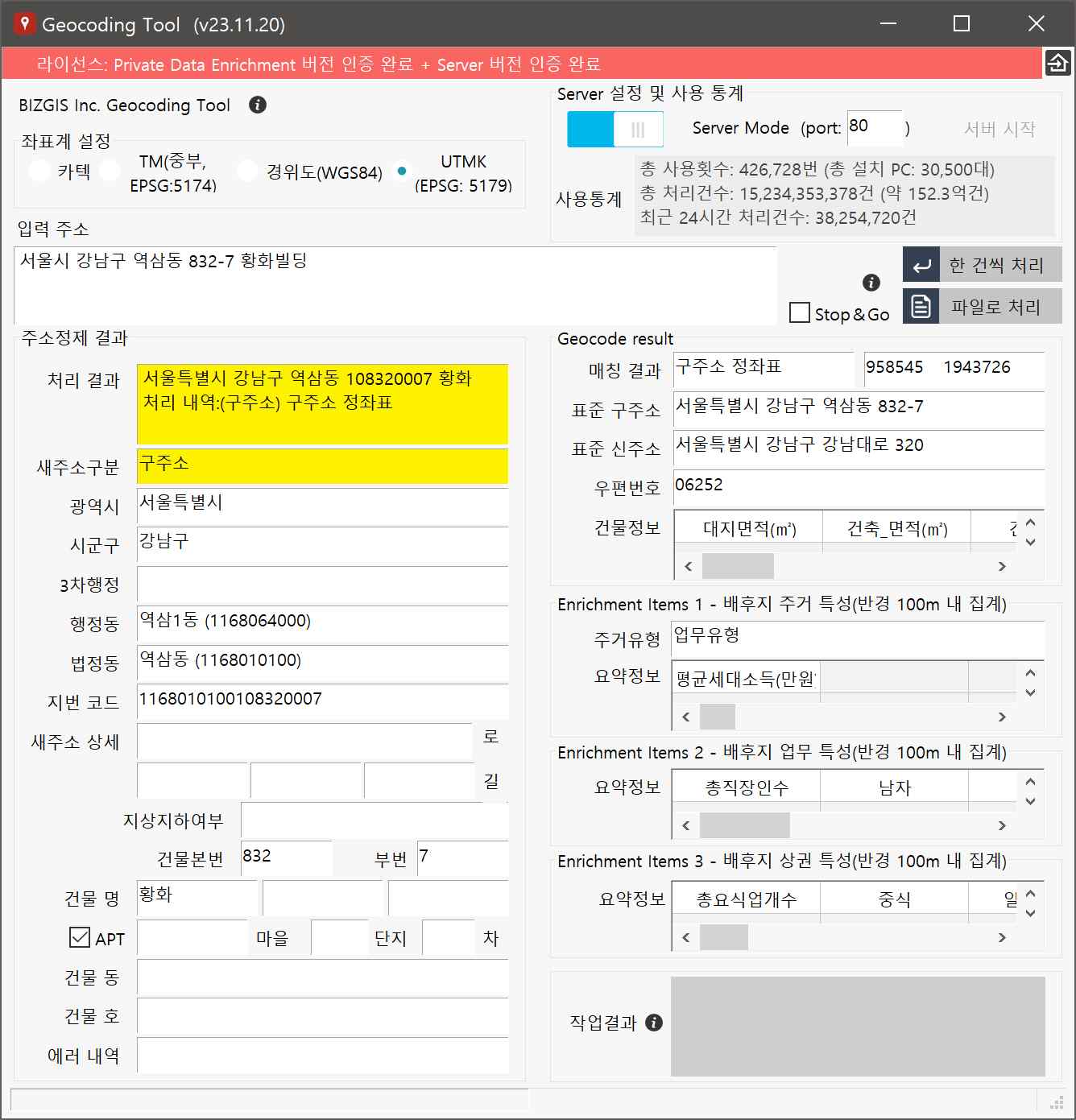The height and width of the screenshot is (1120, 1076).
Task: Enable the Stop&Go checkbox
Action: tap(800, 312)
